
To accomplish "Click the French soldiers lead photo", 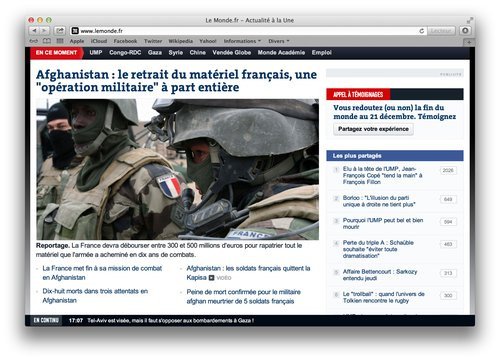I will coord(177,169).
